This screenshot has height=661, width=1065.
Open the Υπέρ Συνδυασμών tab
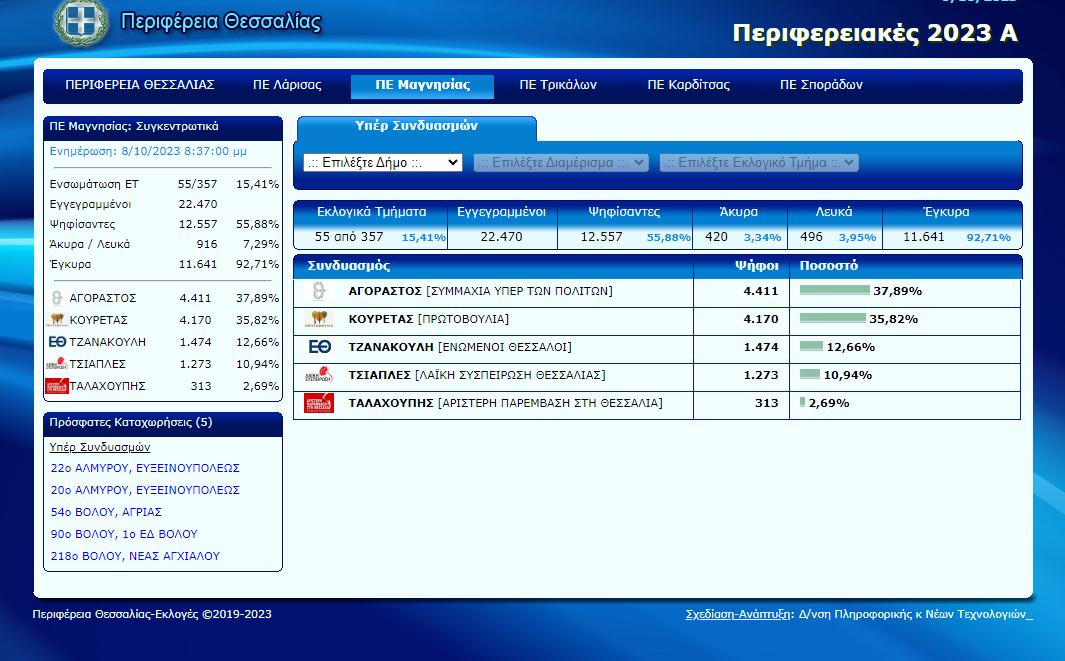click(x=417, y=127)
